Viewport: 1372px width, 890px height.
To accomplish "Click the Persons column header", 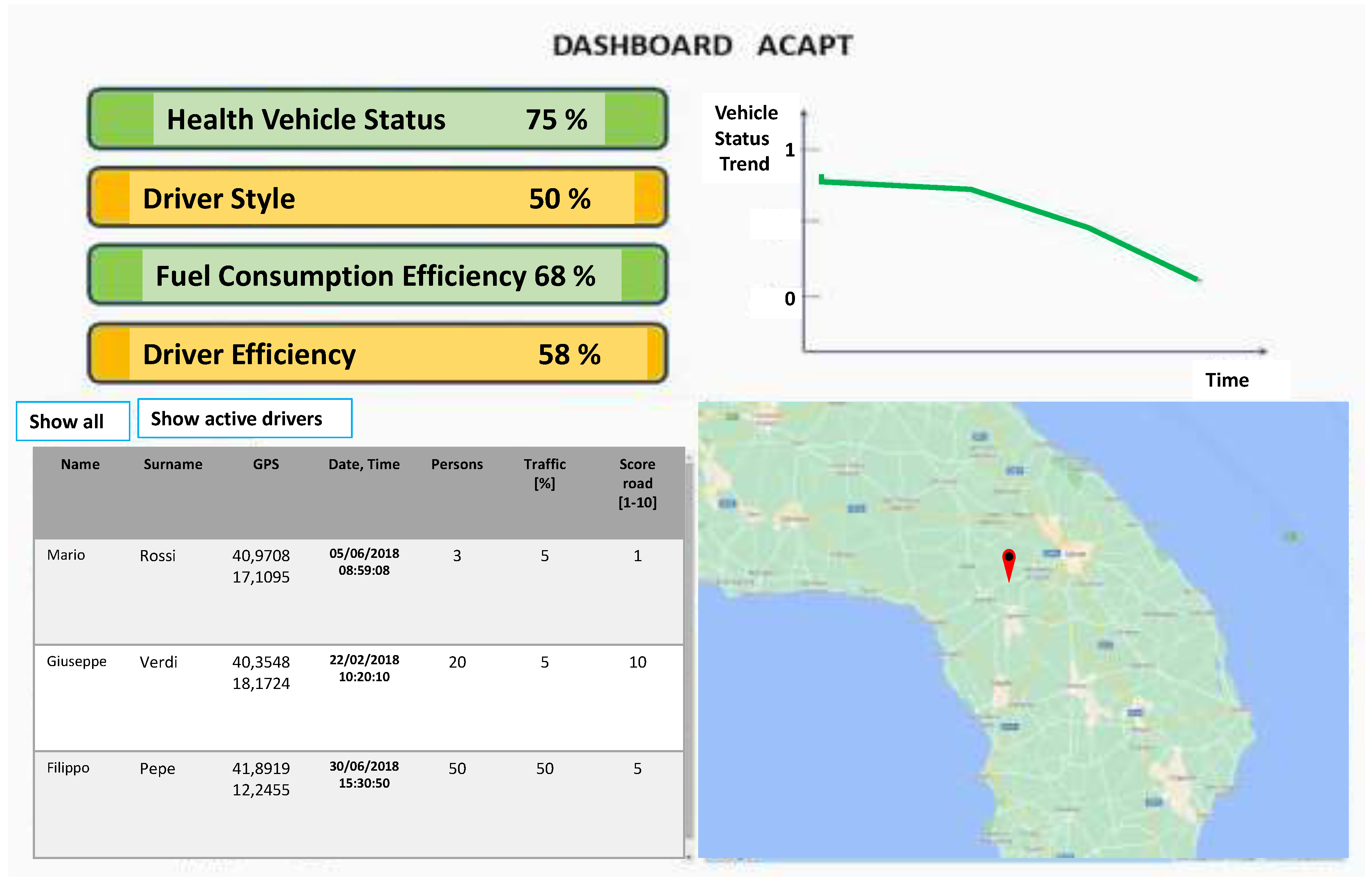I will click(x=457, y=465).
